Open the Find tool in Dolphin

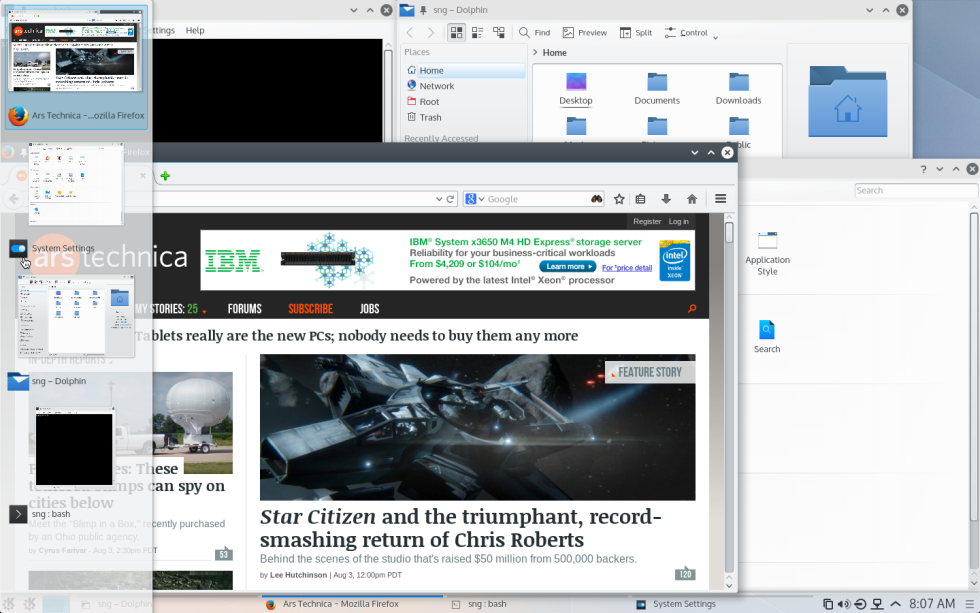click(x=534, y=32)
